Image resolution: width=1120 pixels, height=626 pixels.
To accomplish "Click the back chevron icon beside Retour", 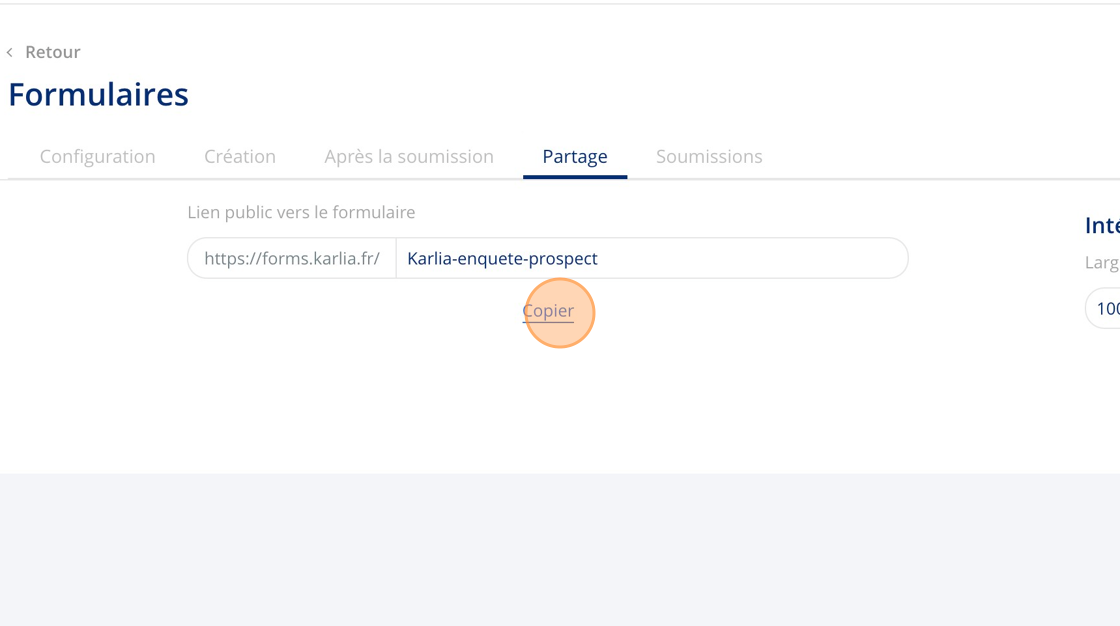I will pyautogui.click(x=10, y=52).
